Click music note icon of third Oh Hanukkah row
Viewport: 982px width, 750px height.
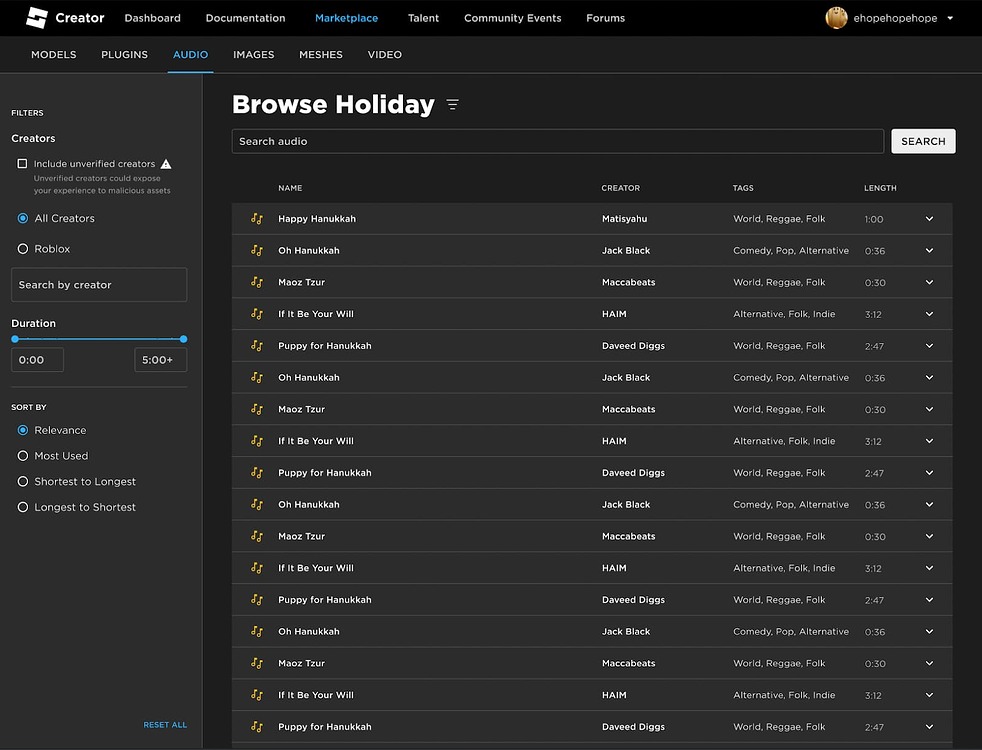tap(257, 505)
